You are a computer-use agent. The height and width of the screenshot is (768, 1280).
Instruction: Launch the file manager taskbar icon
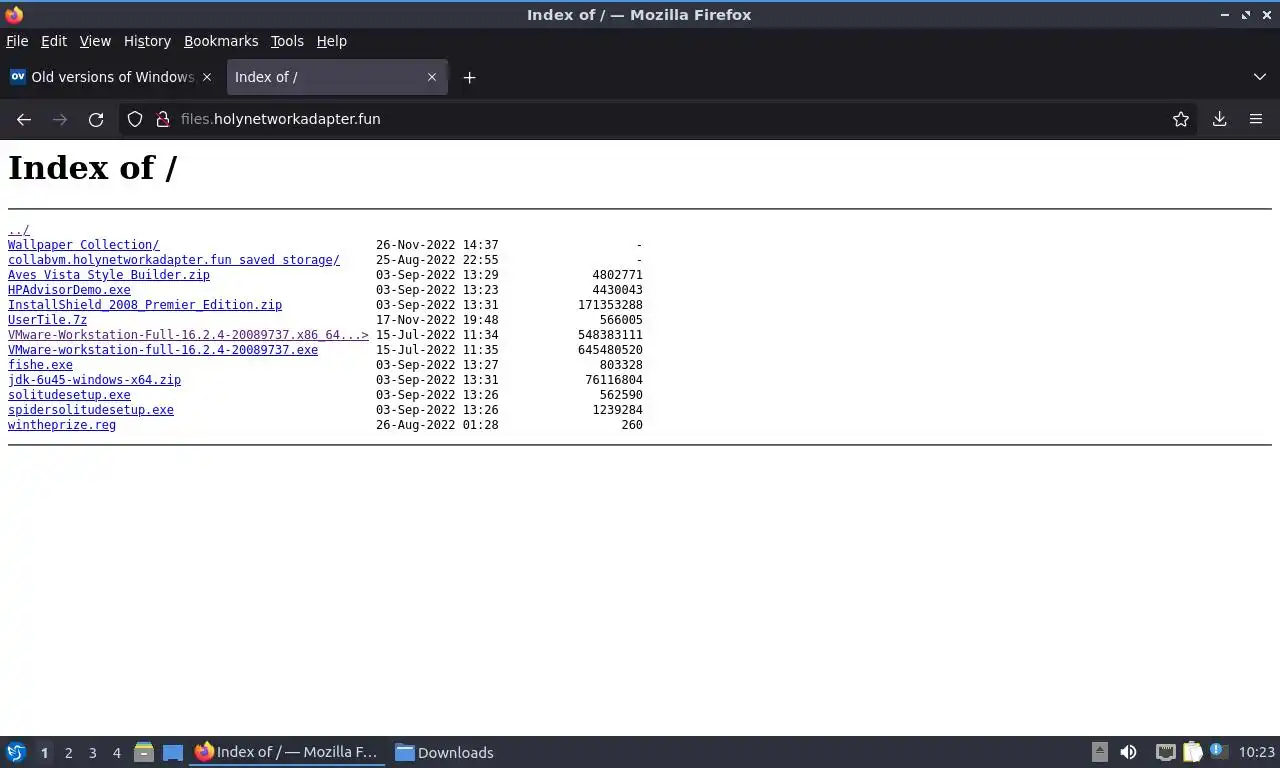point(144,752)
